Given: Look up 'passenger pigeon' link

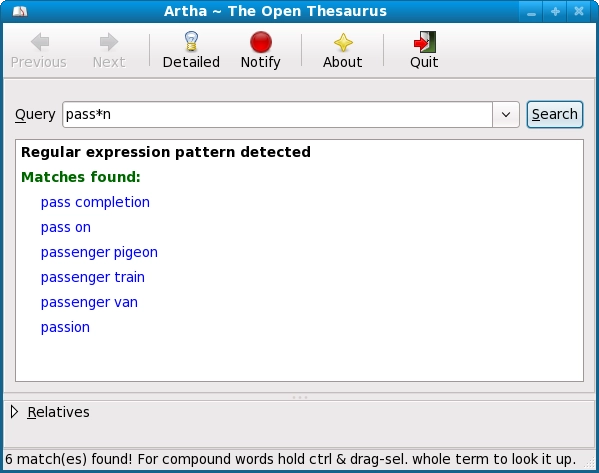Looking at the screenshot, I should pyautogui.click(x=99, y=253).
